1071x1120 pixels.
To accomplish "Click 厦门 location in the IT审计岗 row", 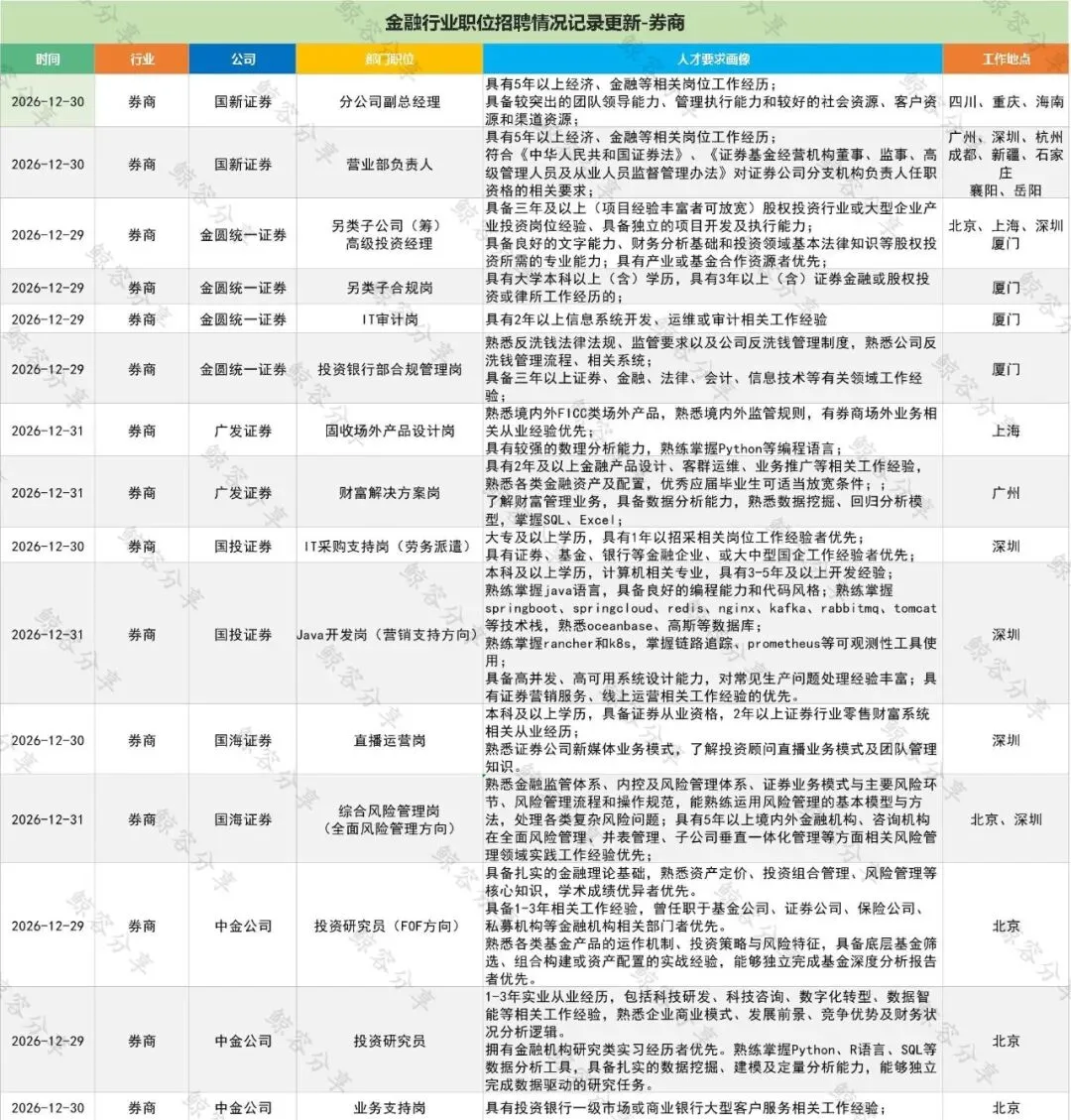I will (x=1006, y=318).
